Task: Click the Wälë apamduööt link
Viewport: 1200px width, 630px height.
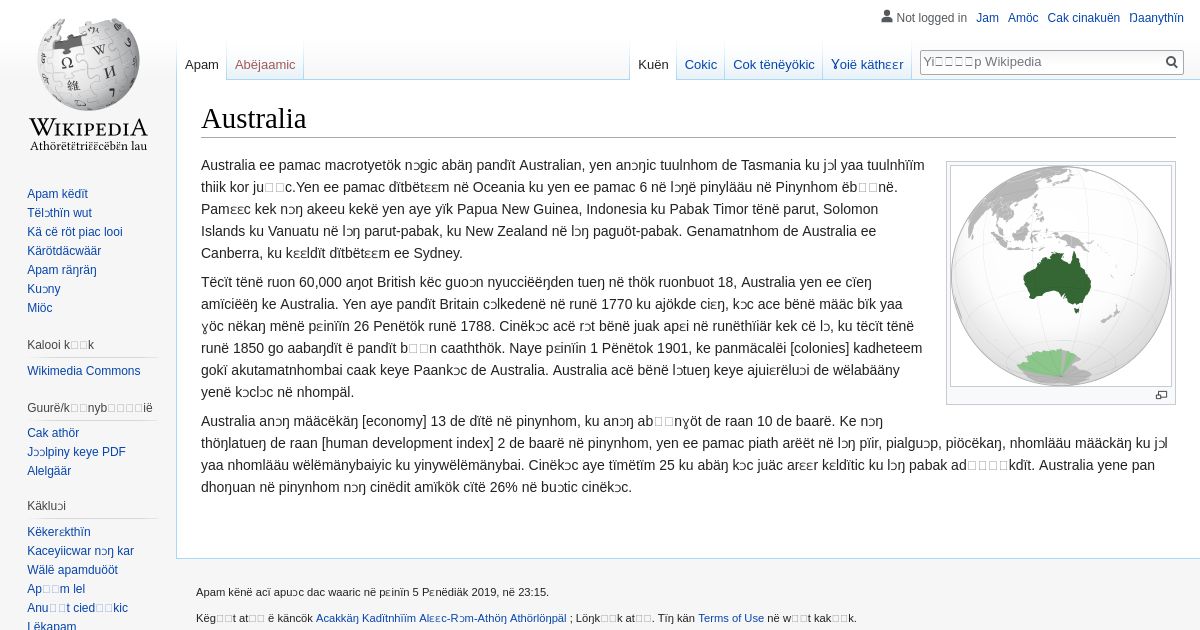Action: (72, 570)
